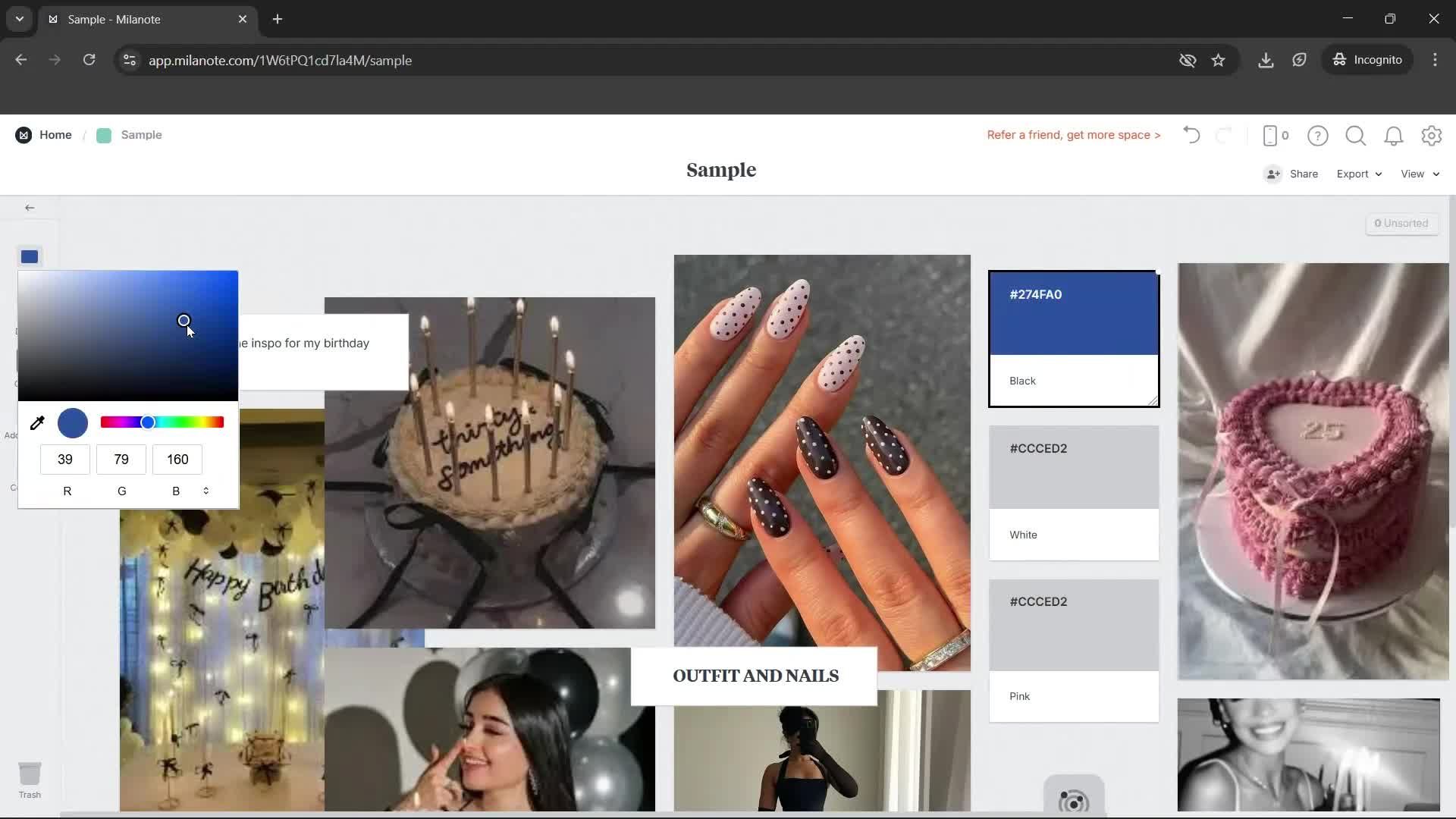
Task: Open the Export dropdown
Action: [x=1357, y=174]
